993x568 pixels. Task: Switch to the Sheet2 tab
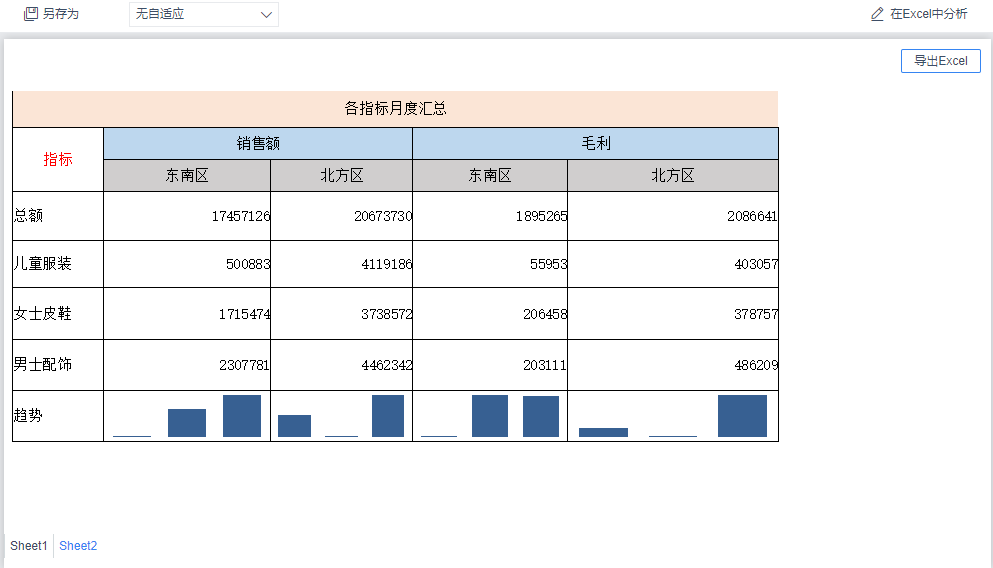(78, 545)
